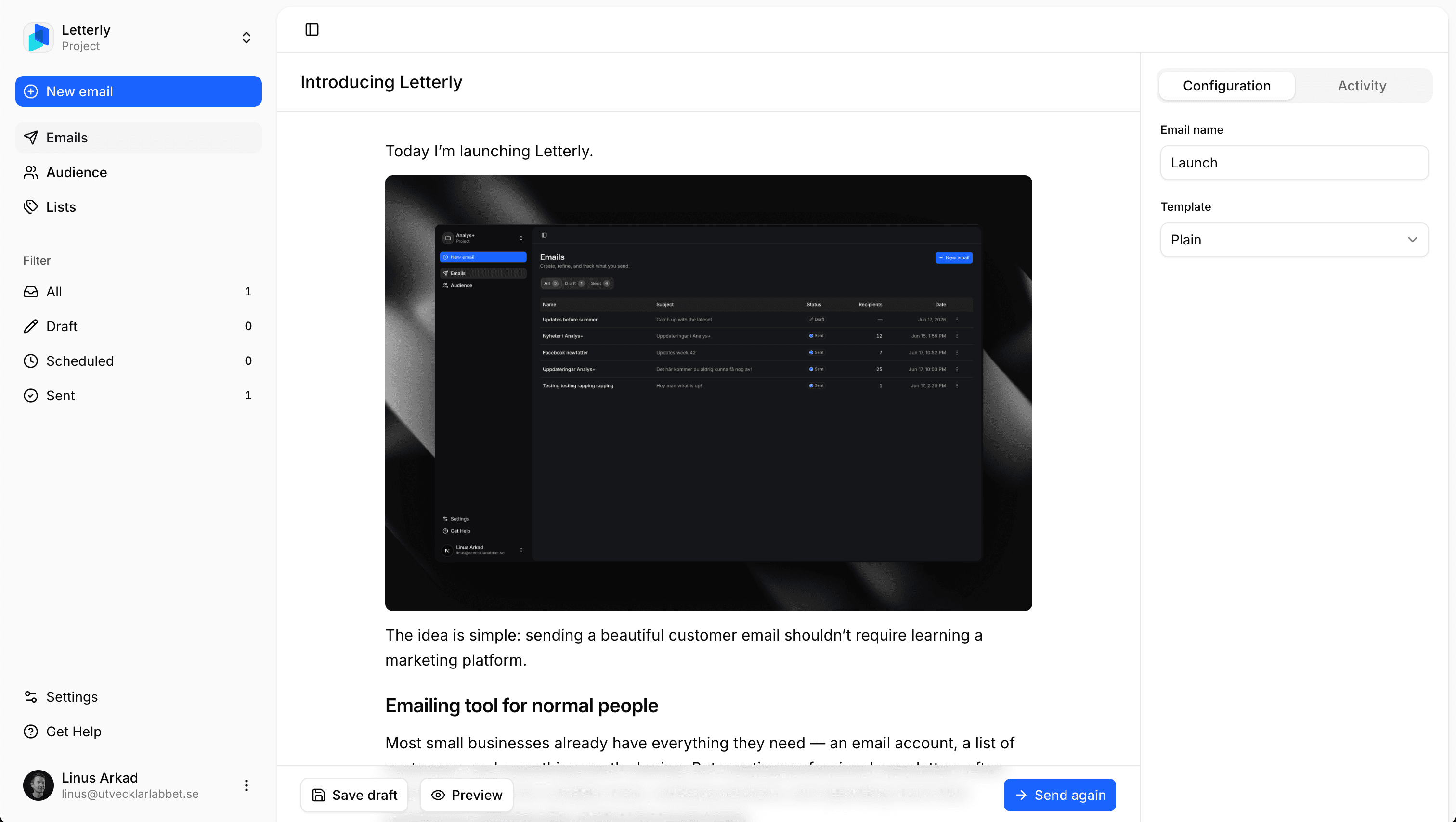Image resolution: width=1456 pixels, height=822 pixels.
Task: Click the Sent filter count 1
Action: [x=248, y=396]
